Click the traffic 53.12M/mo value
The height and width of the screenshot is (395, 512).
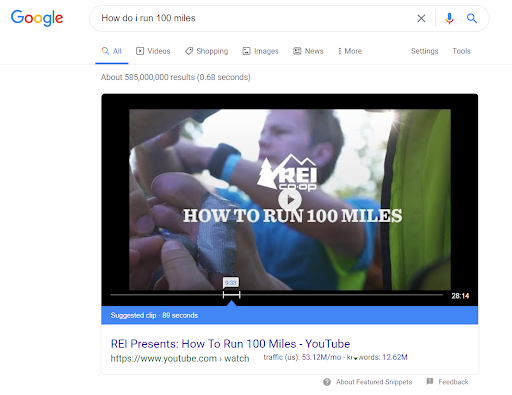coord(321,357)
